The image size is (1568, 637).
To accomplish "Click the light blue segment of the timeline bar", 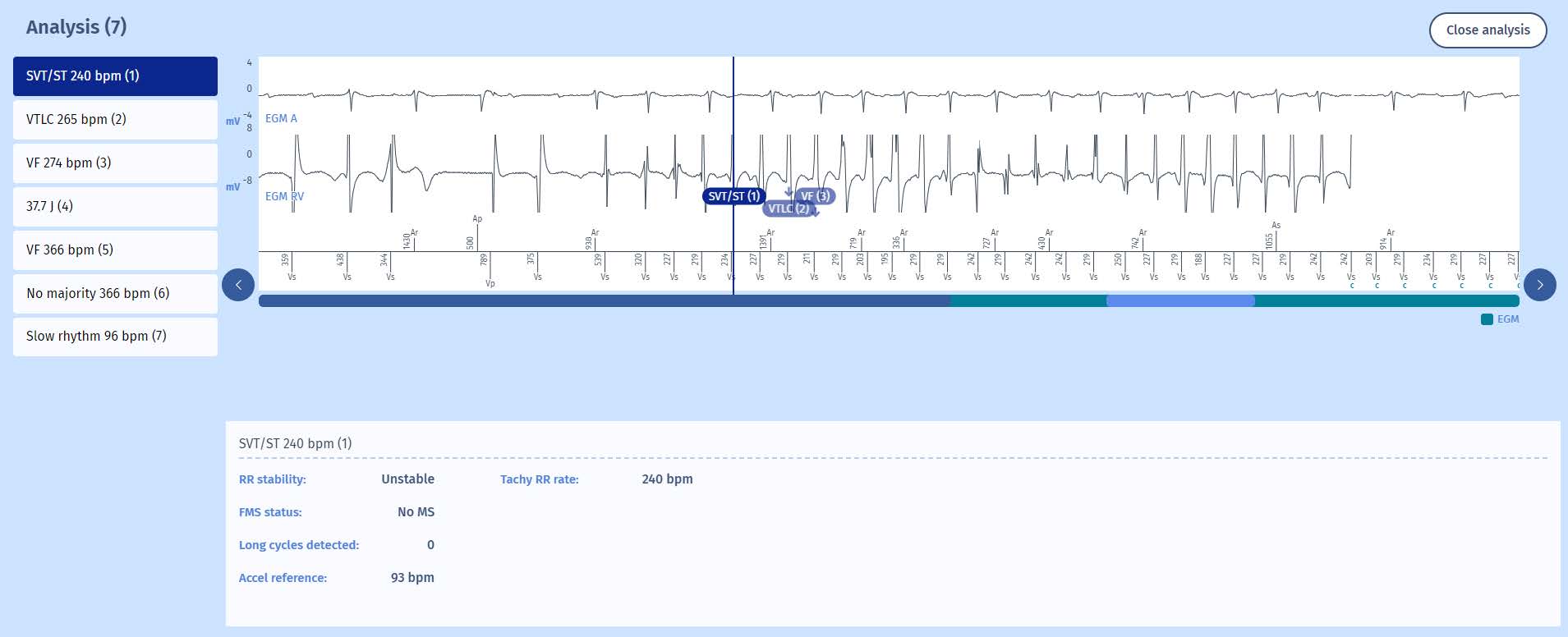I will click(x=1180, y=301).
